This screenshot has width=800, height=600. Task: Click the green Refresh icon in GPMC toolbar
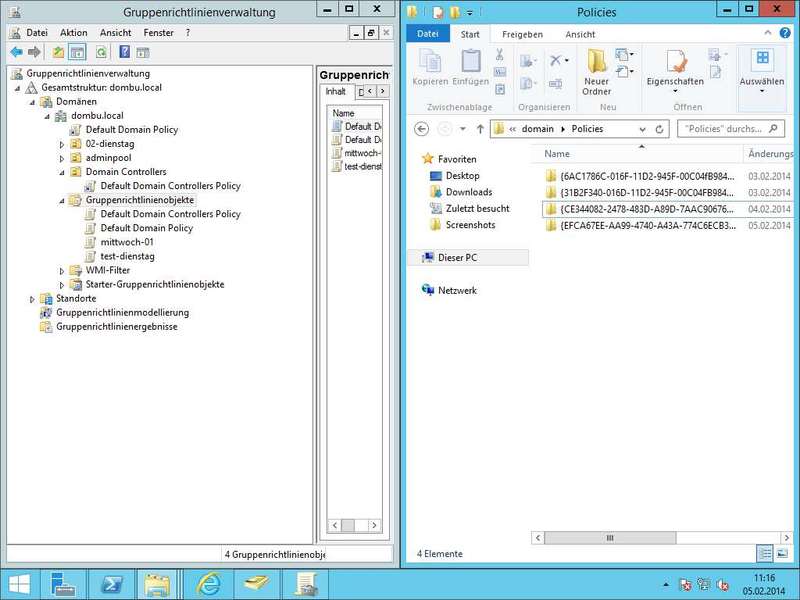(102, 52)
